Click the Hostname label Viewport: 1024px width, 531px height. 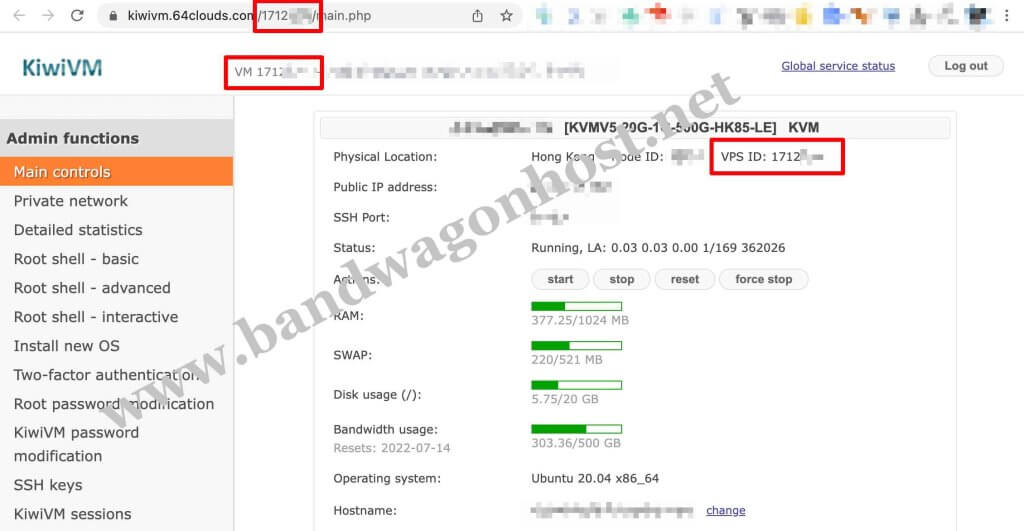tap(365, 511)
